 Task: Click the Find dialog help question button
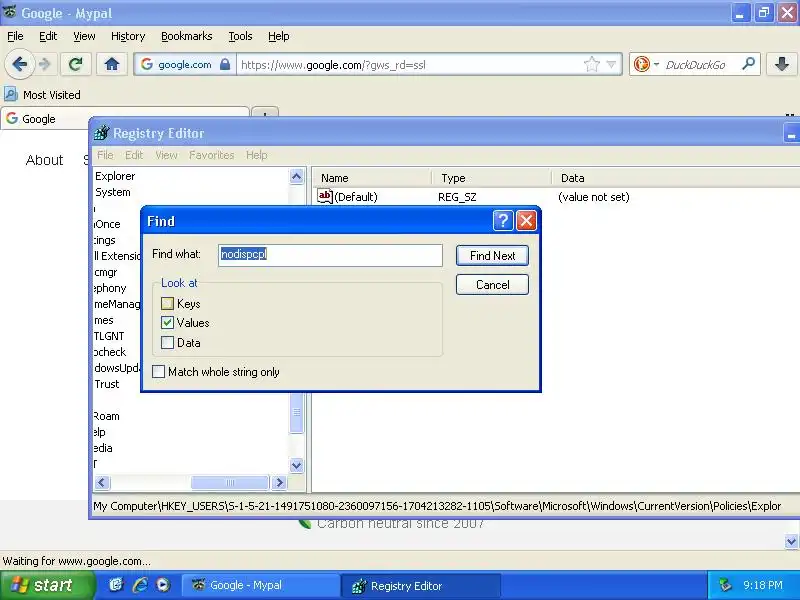pos(503,221)
